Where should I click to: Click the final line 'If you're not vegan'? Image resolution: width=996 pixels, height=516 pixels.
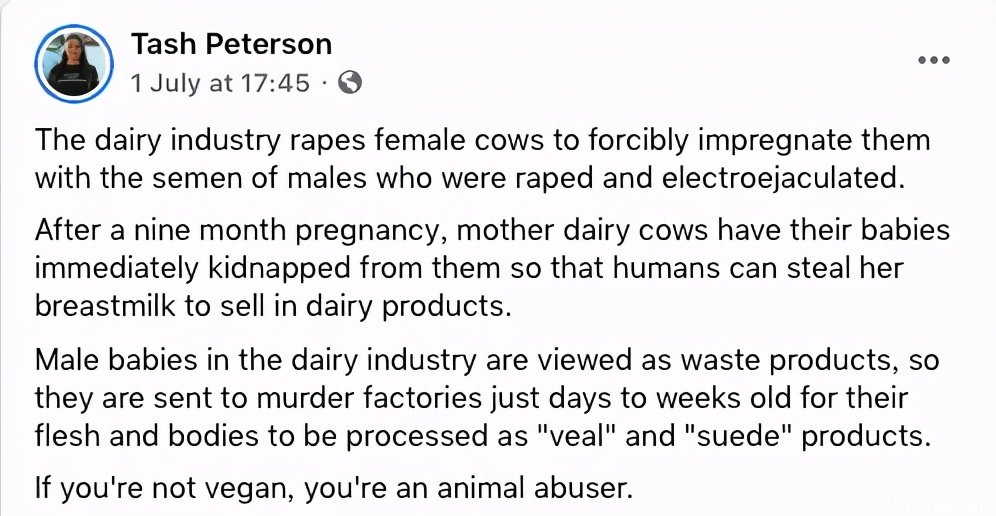(x=334, y=488)
